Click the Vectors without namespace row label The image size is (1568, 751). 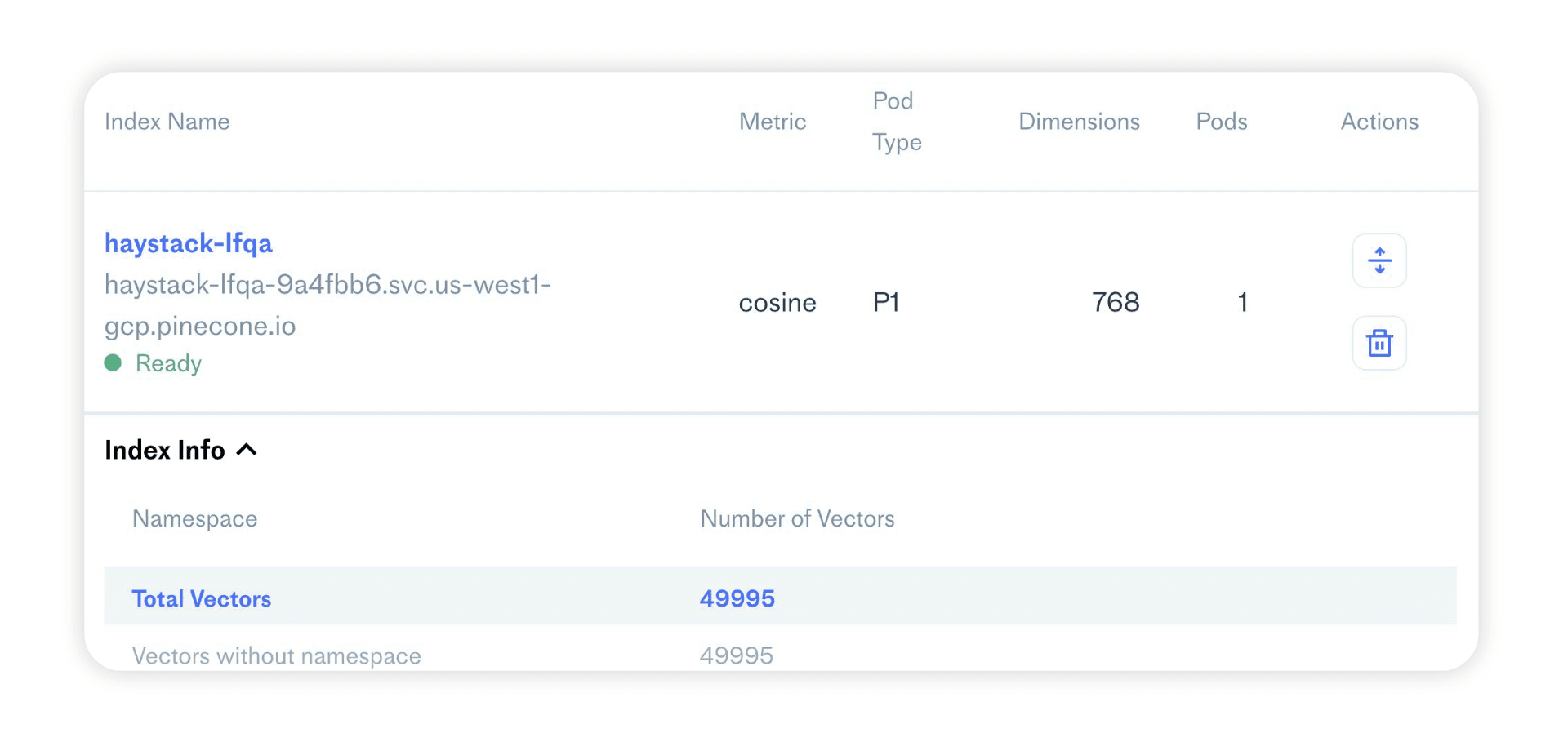277,656
